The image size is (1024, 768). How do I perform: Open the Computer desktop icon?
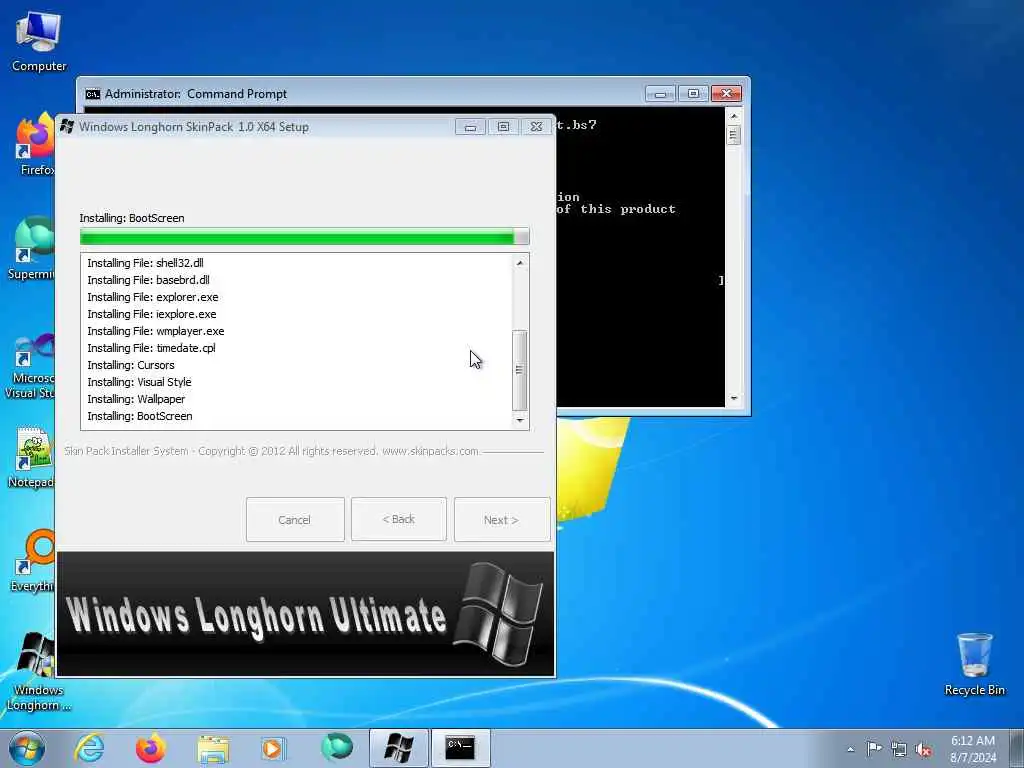[39, 41]
